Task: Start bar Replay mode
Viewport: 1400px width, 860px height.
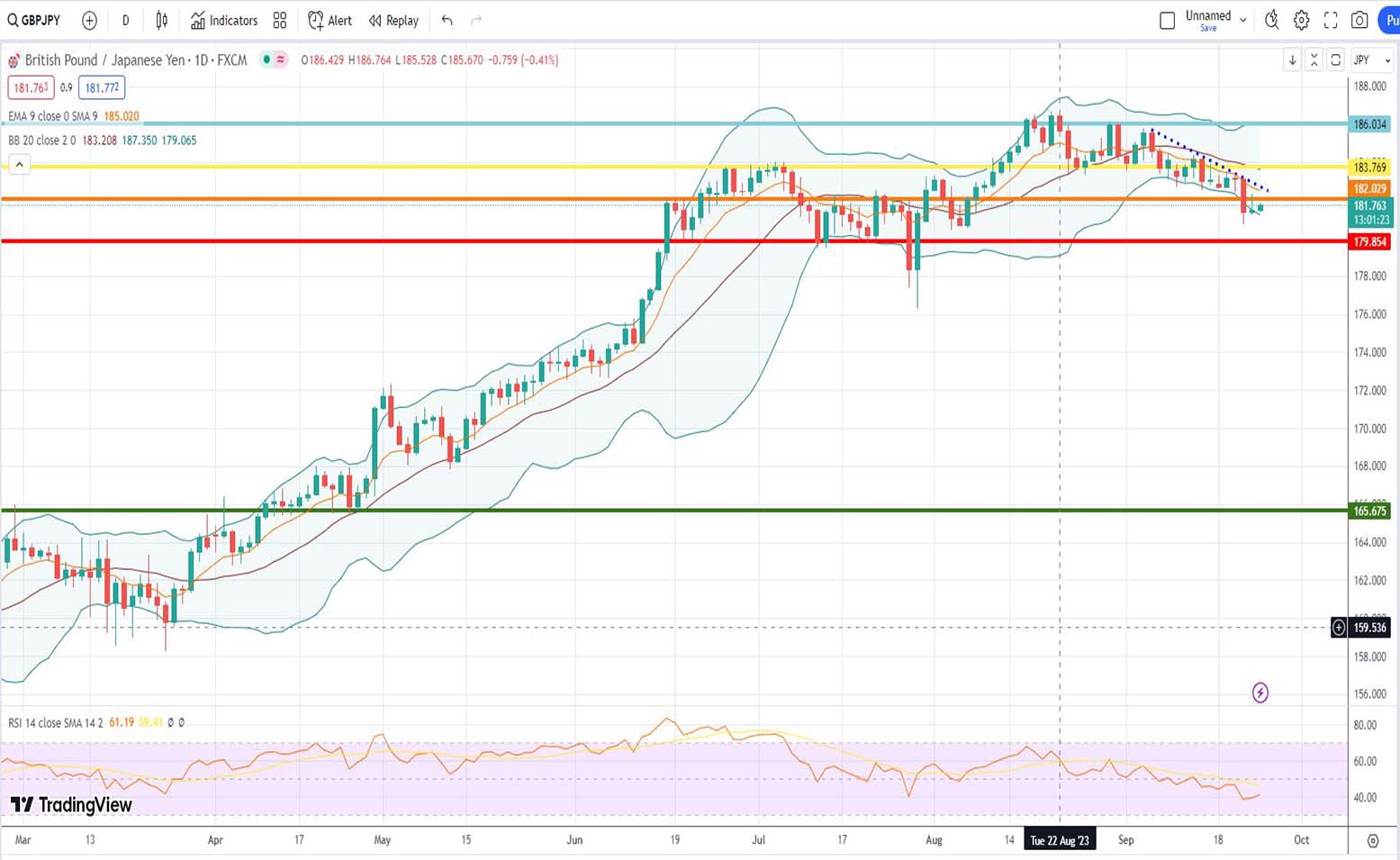Action: [393, 21]
